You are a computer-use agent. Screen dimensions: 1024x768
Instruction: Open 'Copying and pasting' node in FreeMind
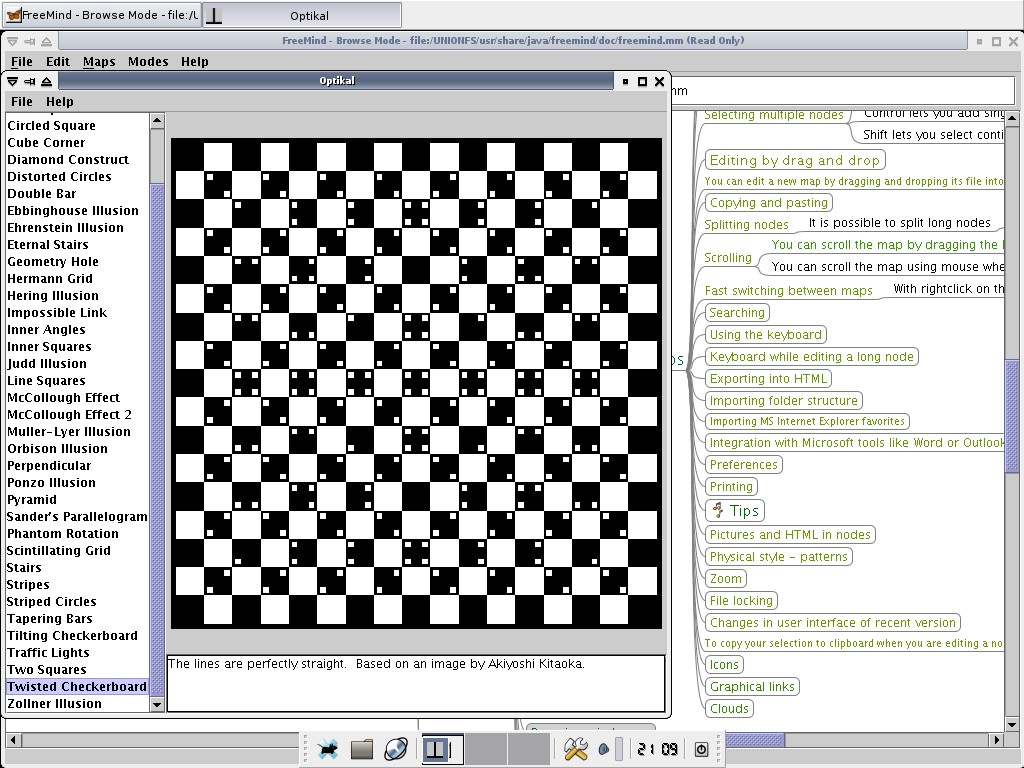769,202
